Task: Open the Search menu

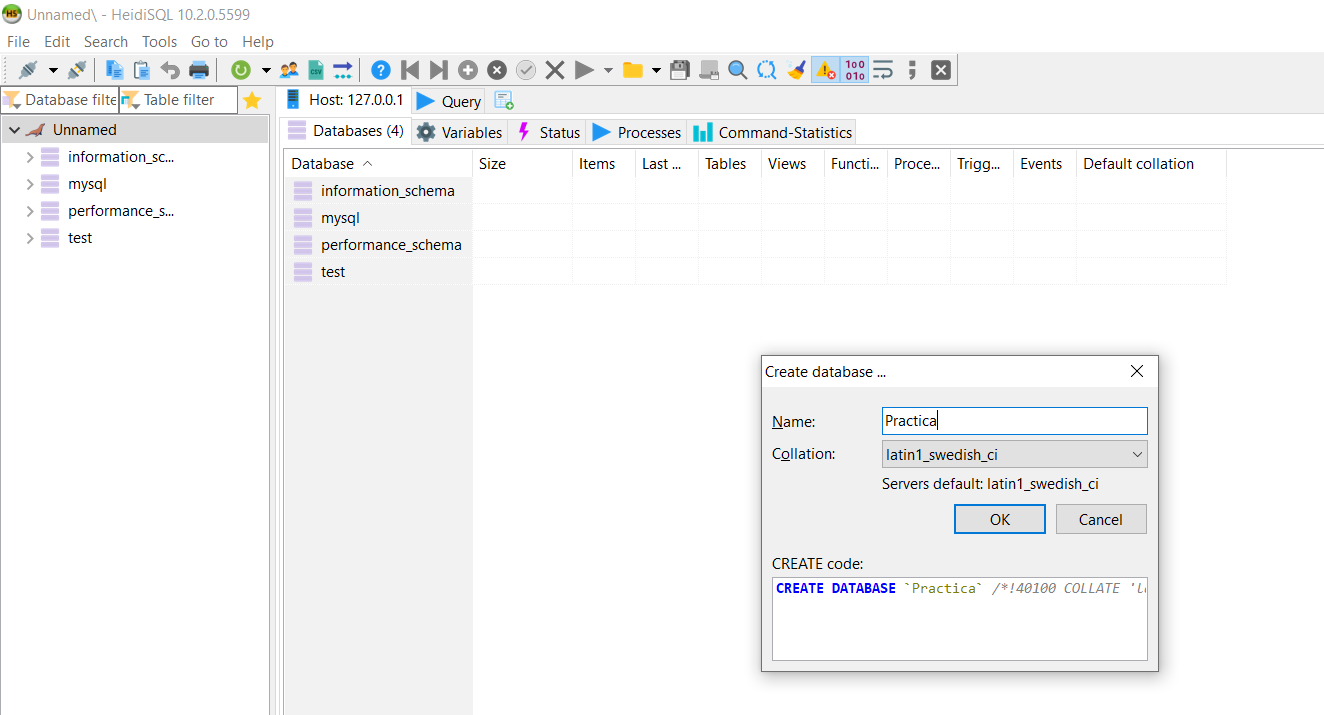Action: (x=106, y=42)
